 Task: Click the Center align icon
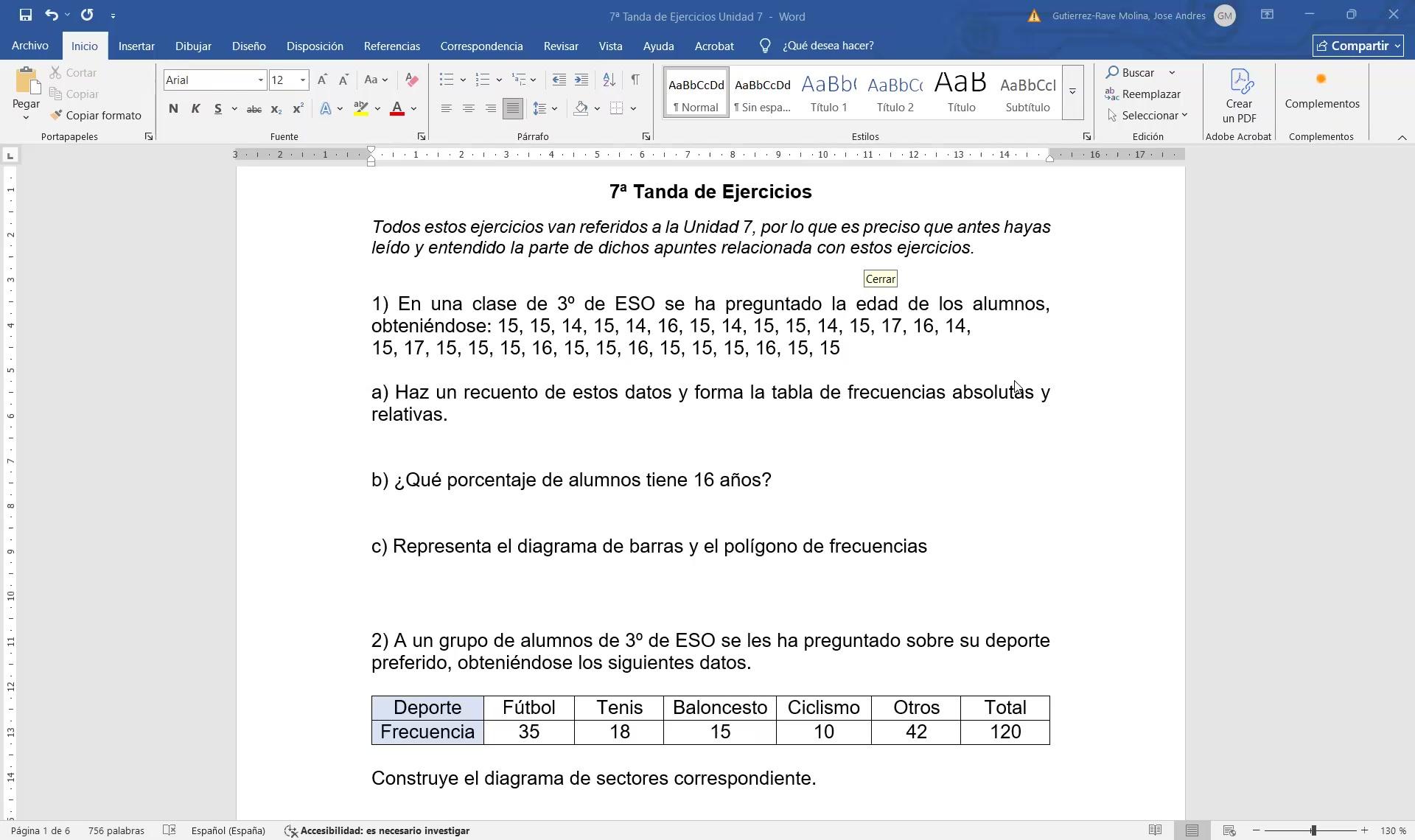[468, 109]
